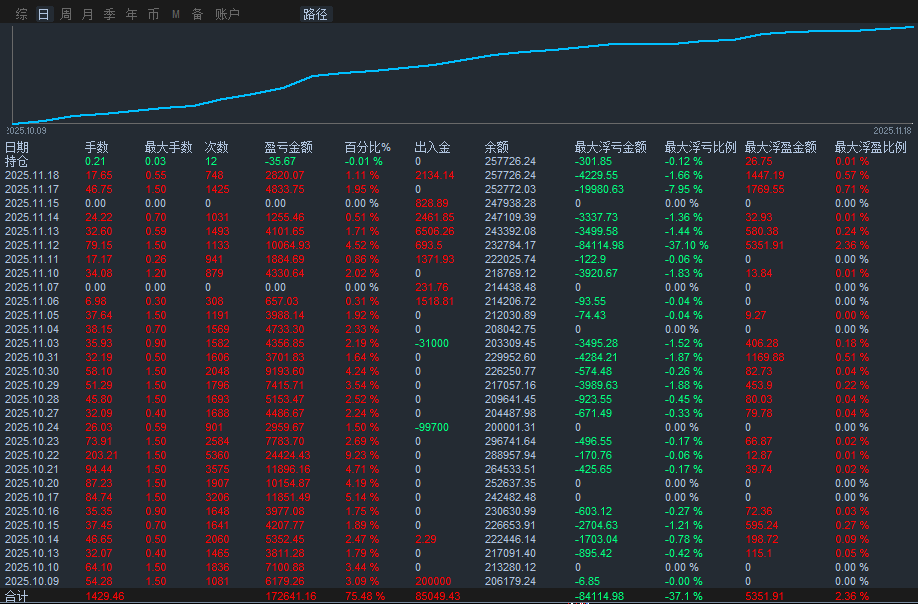This screenshot has width=918, height=604.
Task: Click the withdrawal value -99700
Action: point(431,427)
